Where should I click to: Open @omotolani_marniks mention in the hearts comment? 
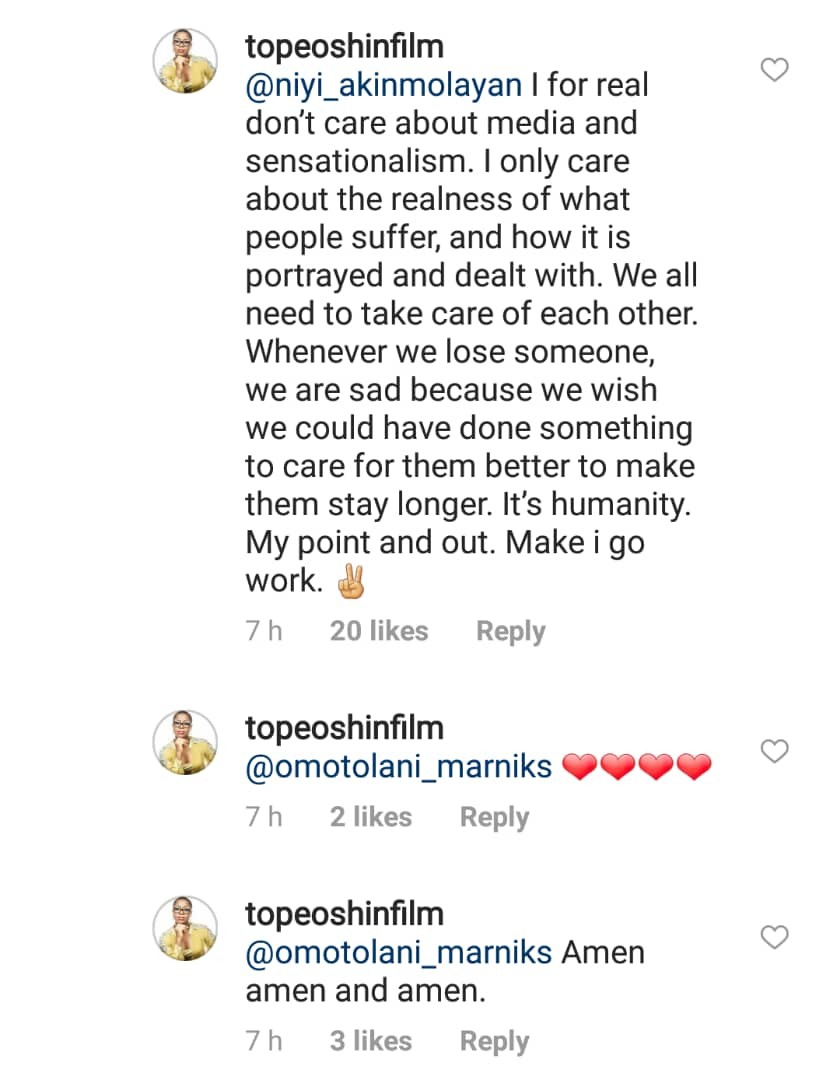click(399, 767)
